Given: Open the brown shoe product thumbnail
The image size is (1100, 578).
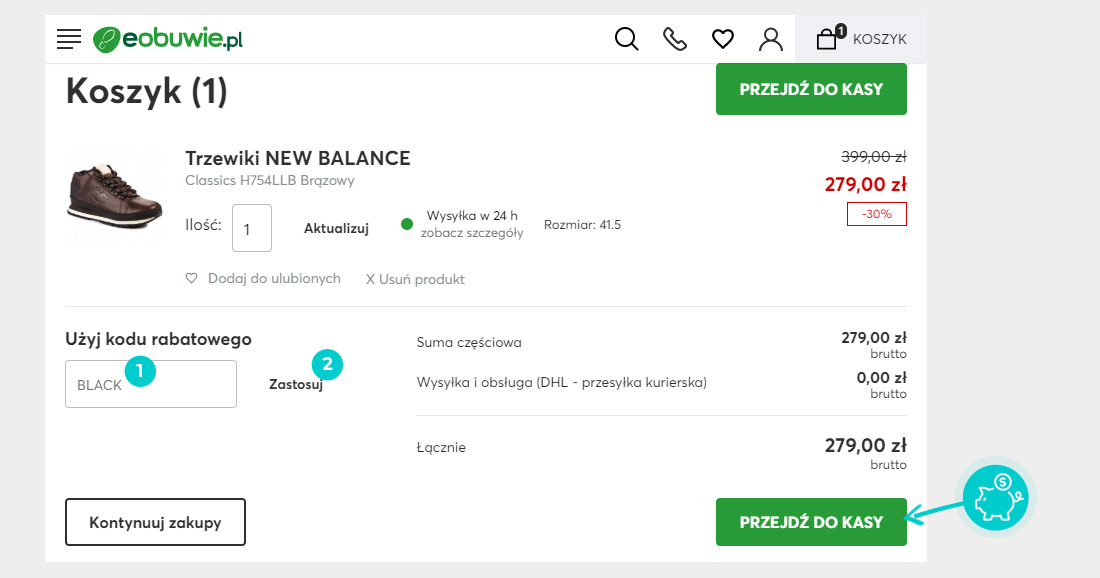Looking at the screenshot, I should pos(114,196).
